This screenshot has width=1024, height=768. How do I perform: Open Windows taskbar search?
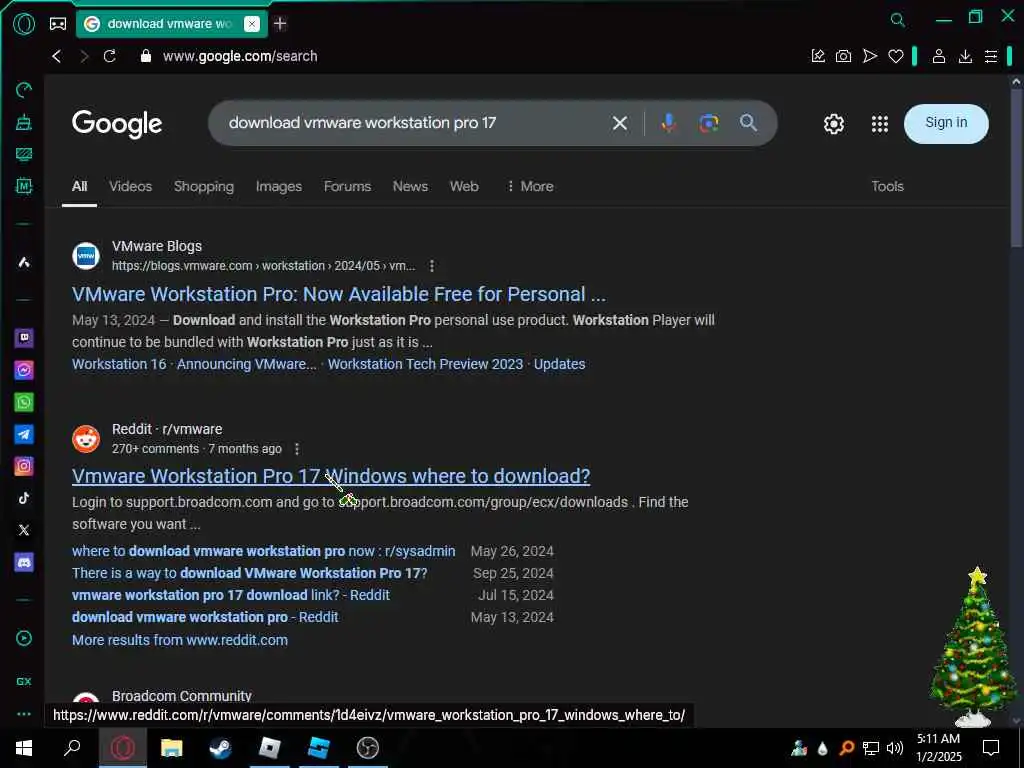72,748
